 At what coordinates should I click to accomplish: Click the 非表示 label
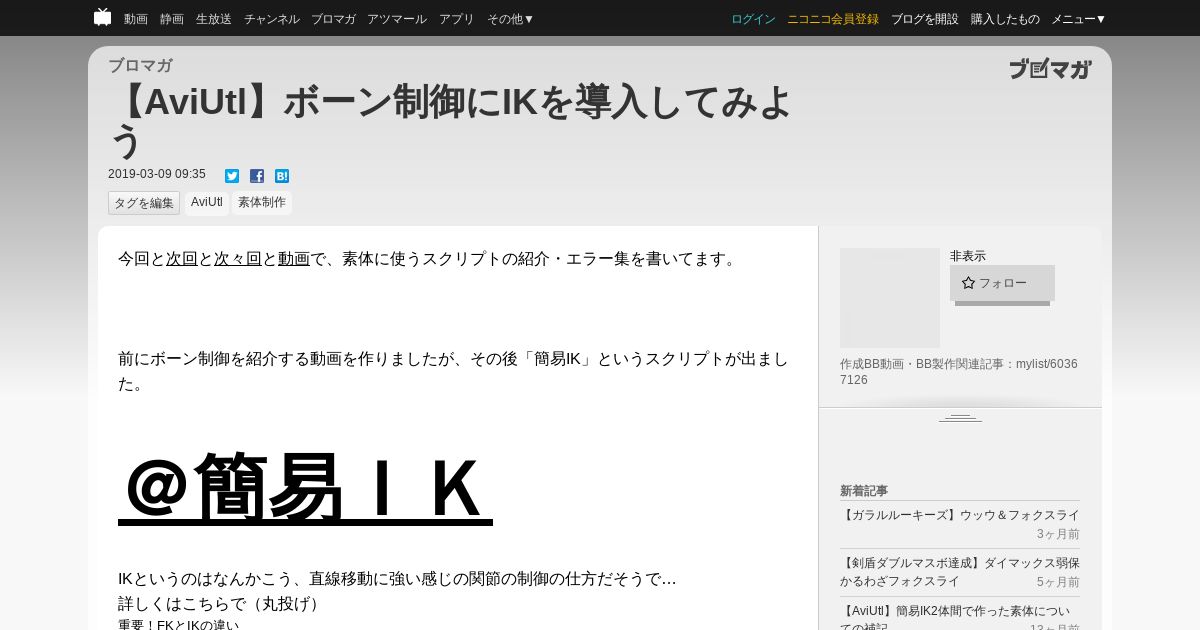pos(968,256)
